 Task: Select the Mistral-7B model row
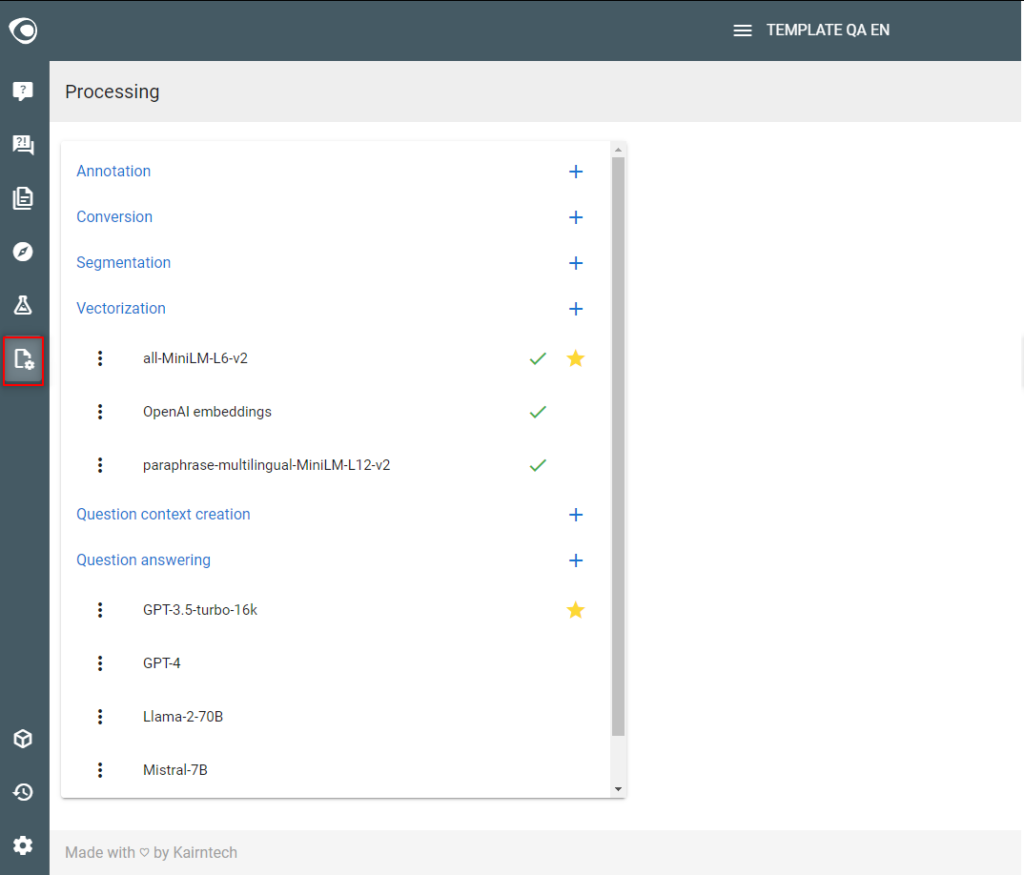(336, 771)
